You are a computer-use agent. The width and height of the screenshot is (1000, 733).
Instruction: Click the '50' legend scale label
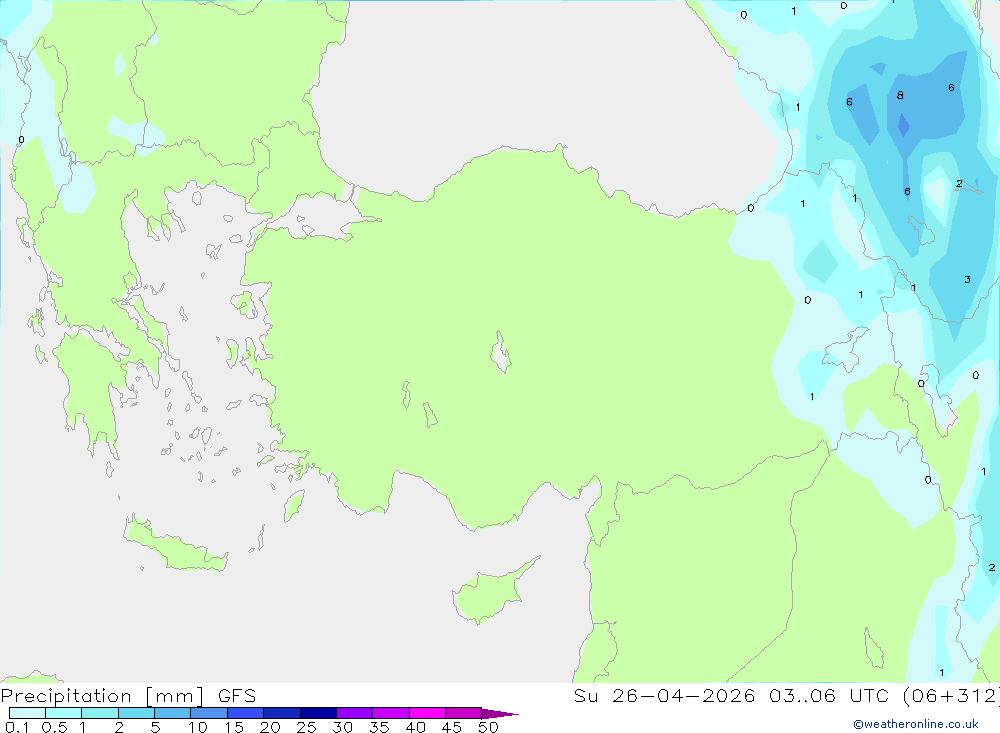click(489, 727)
